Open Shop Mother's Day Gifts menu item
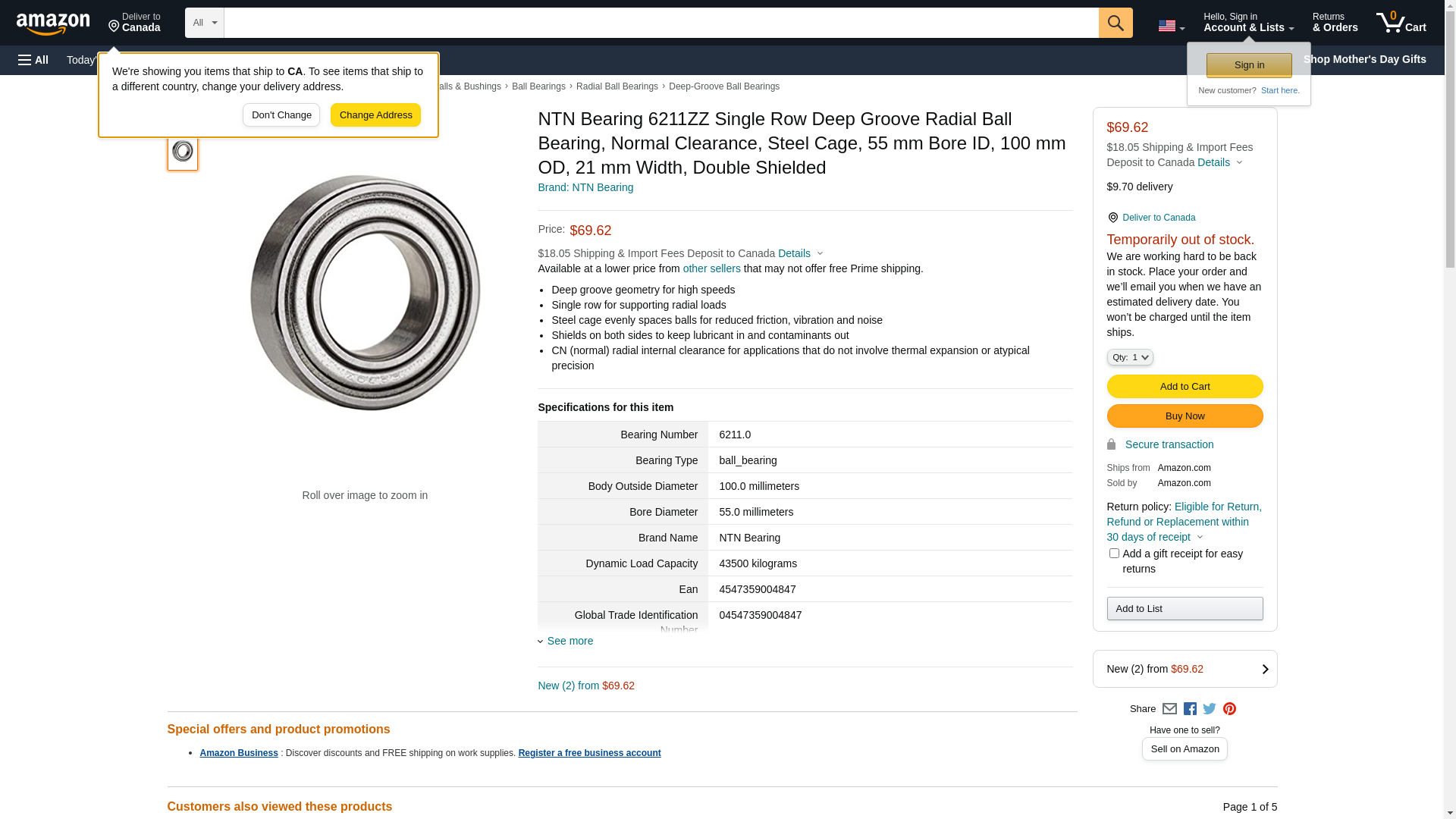The width and height of the screenshot is (1456, 819). tap(1364, 59)
